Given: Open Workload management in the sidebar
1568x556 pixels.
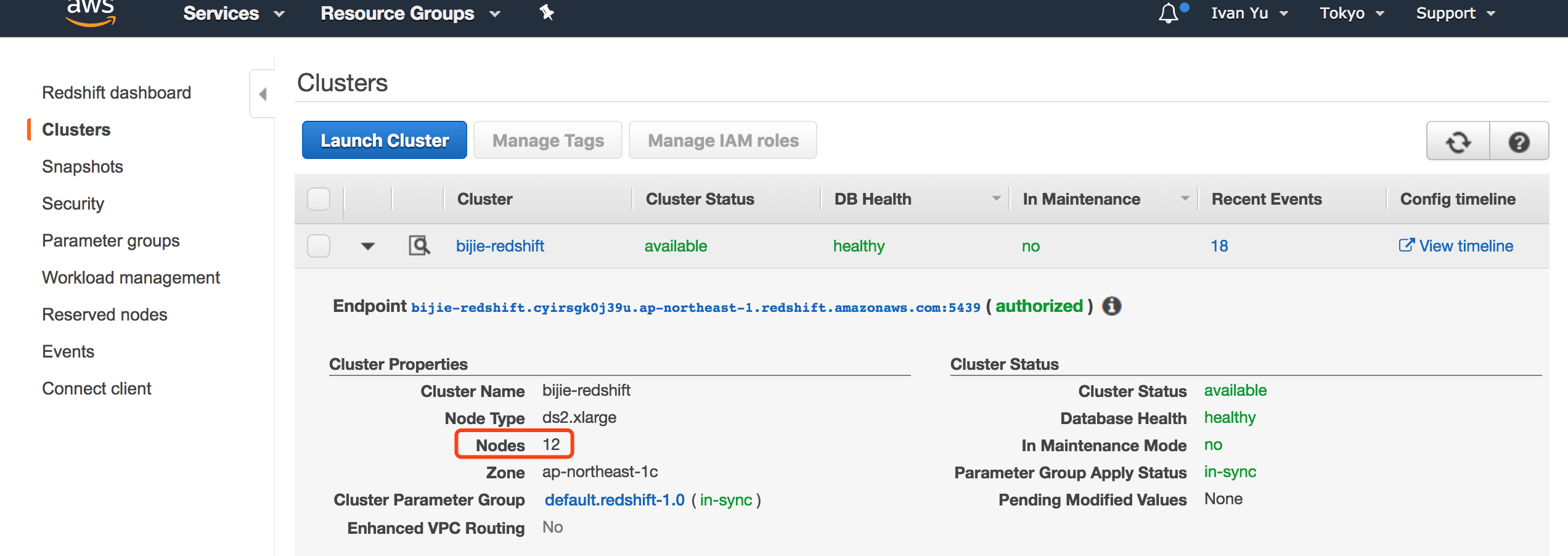Looking at the screenshot, I should (131, 277).
